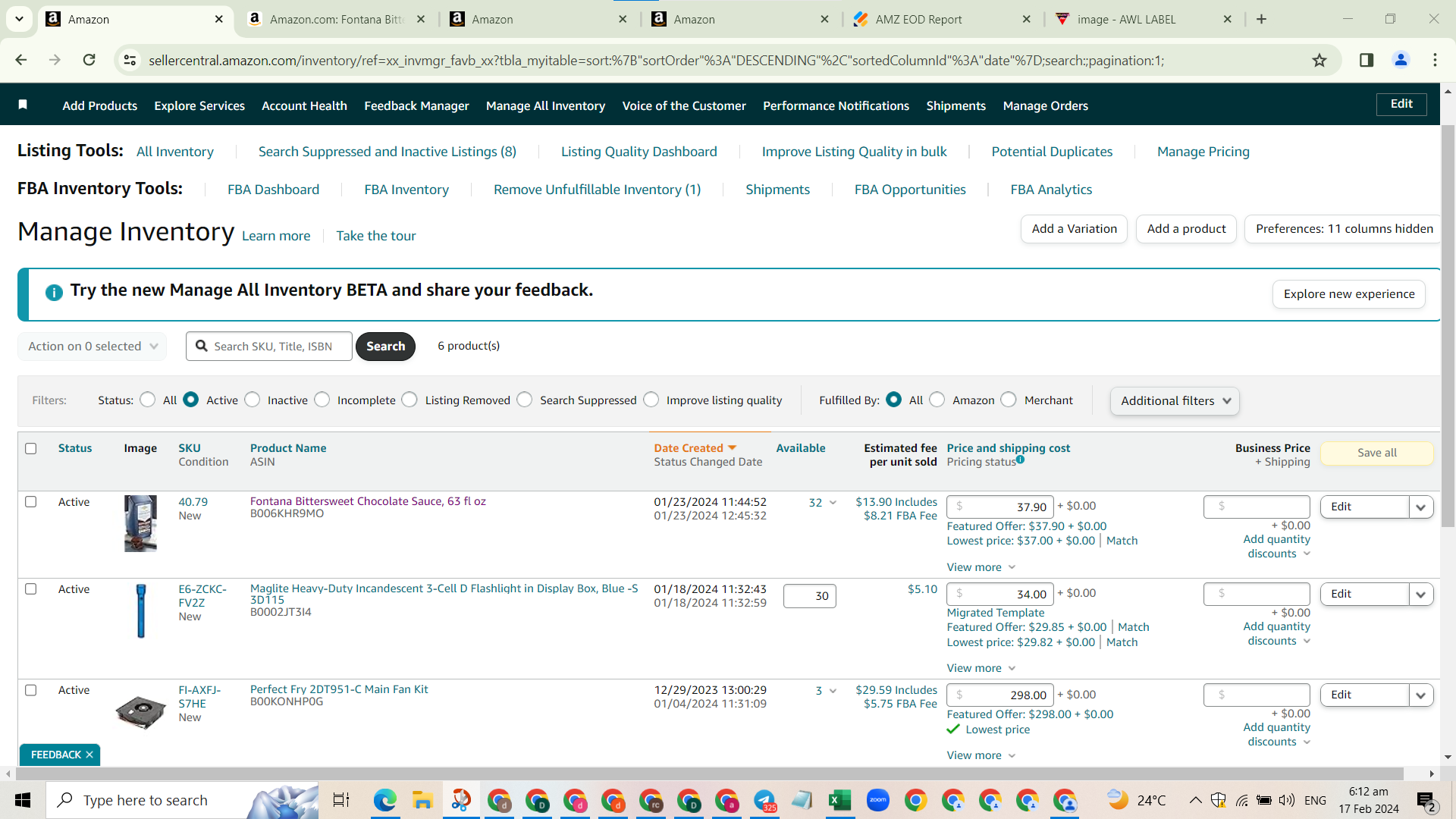Open a new browser tab
This screenshot has width=1456, height=819.
click(1262, 19)
